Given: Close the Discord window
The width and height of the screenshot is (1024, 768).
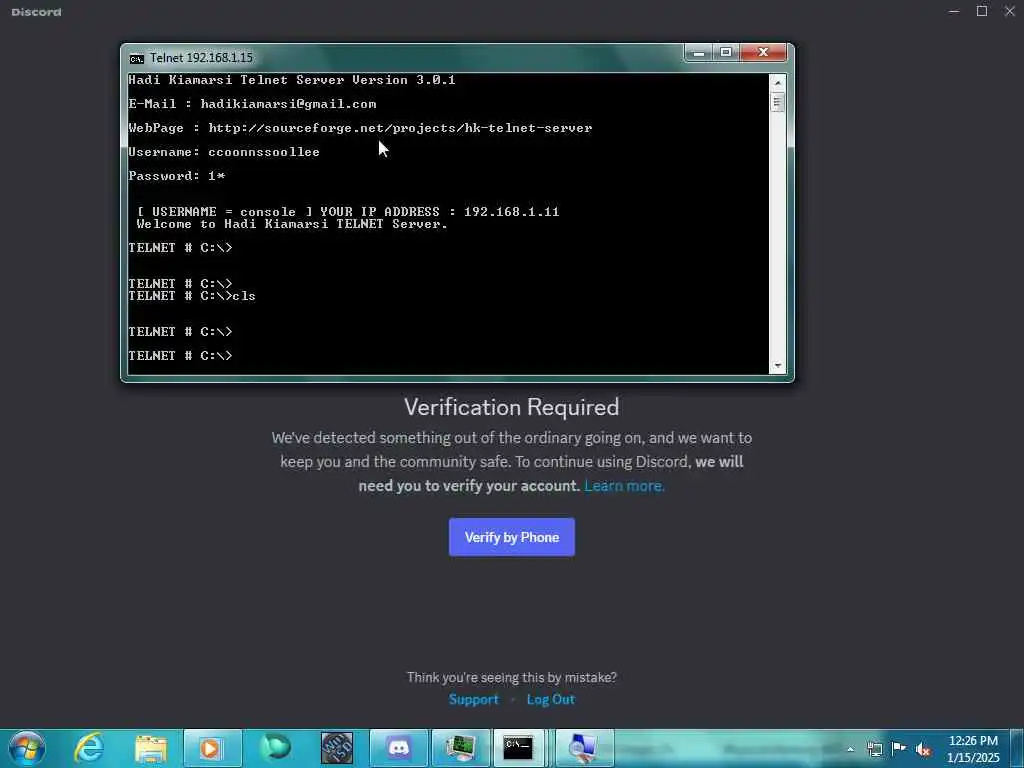Looking at the screenshot, I should click(1010, 11).
